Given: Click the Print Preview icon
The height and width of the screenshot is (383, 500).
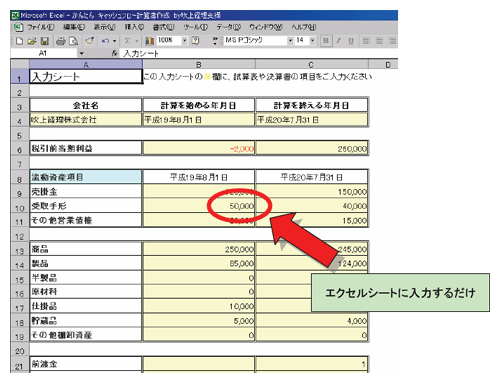Looking at the screenshot, I should [x=73, y=41].
